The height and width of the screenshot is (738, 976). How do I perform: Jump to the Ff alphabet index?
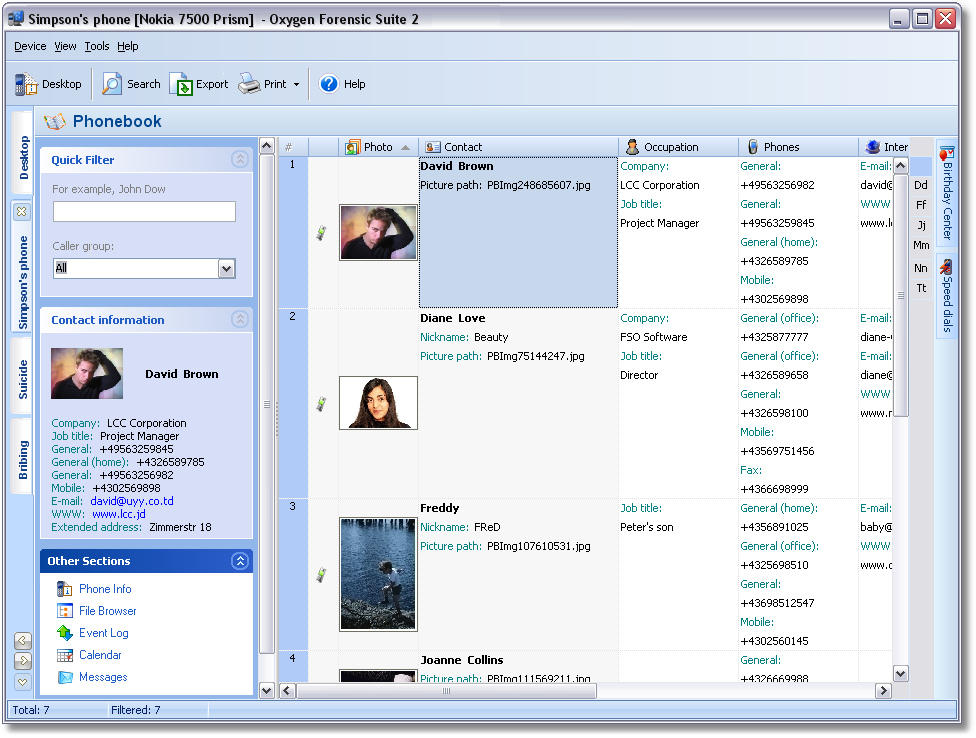click(x=921, y=205)
